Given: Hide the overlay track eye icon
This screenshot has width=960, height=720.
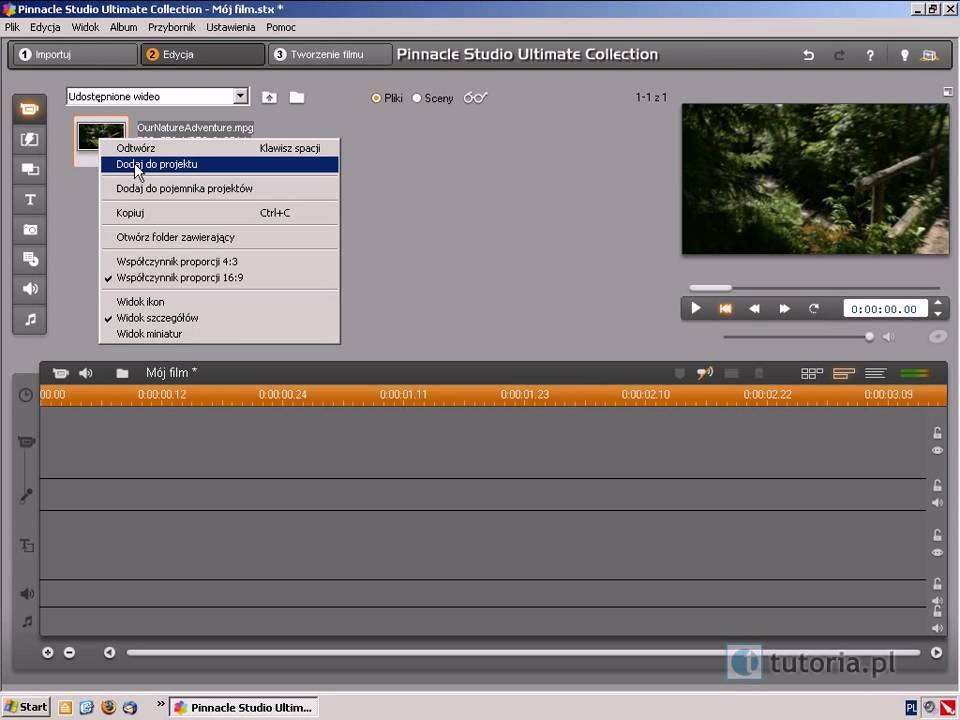Looking at the screenshot, I should [x=937, y=553].
